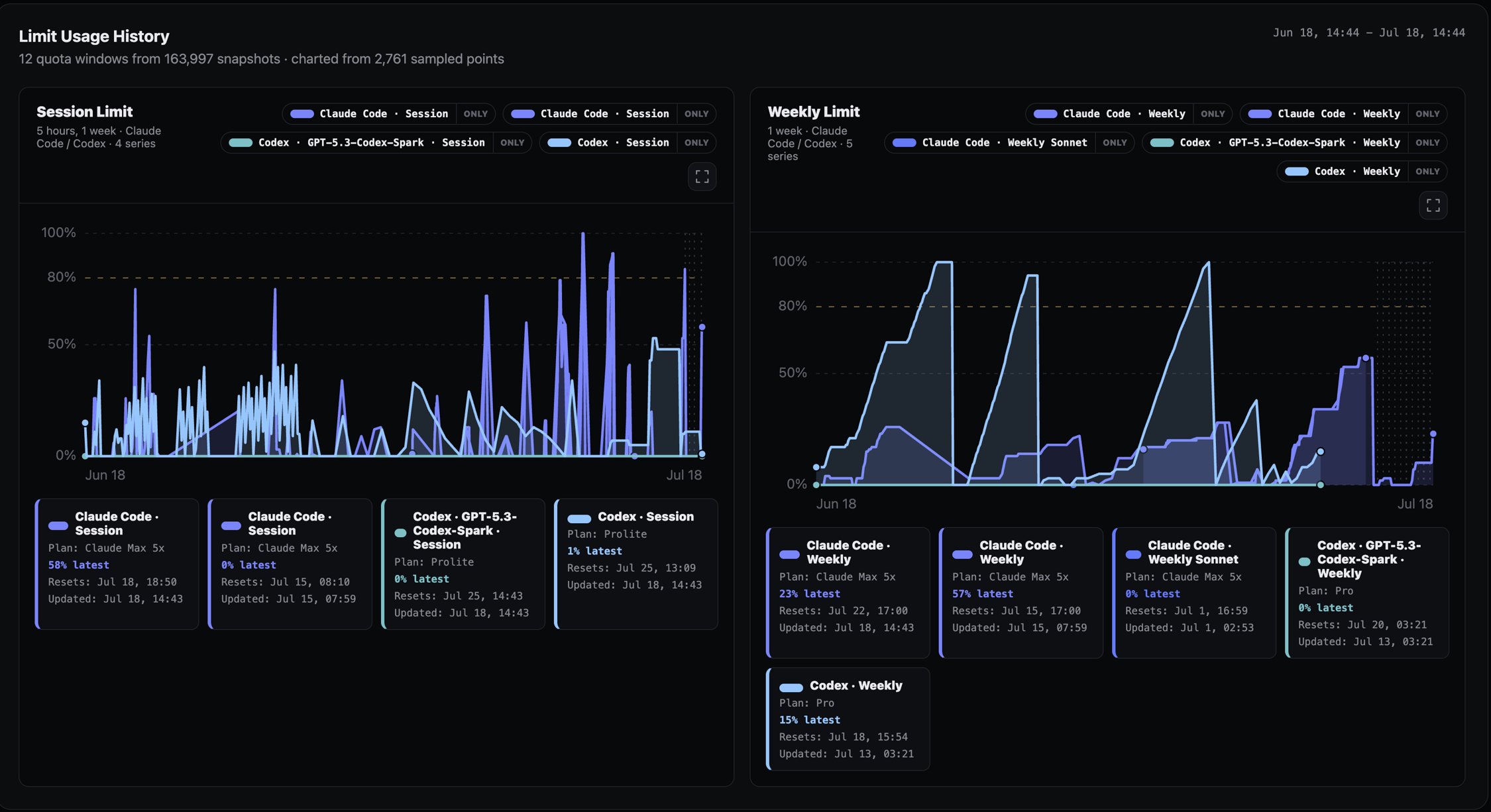The image size is (1491, 812).
Task: Click ONLY next to Codex · Session chip
Action: [x=696, y=142]
